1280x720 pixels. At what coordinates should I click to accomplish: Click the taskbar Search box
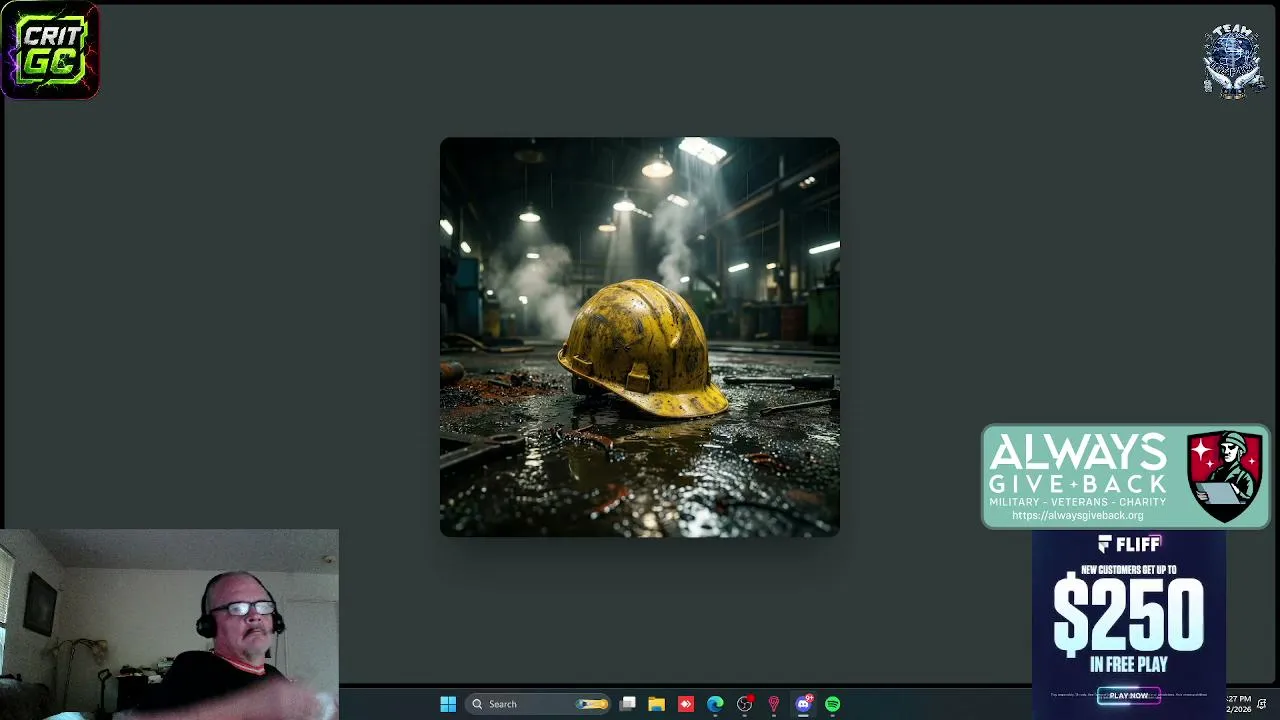point(539,704)
